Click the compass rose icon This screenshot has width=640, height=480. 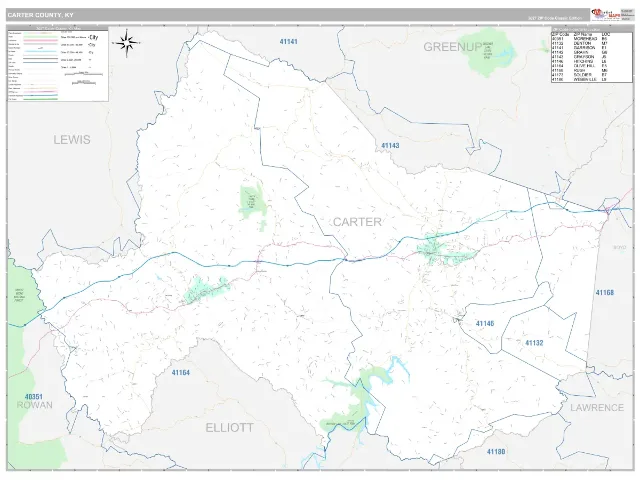click(x=126, y=42)
